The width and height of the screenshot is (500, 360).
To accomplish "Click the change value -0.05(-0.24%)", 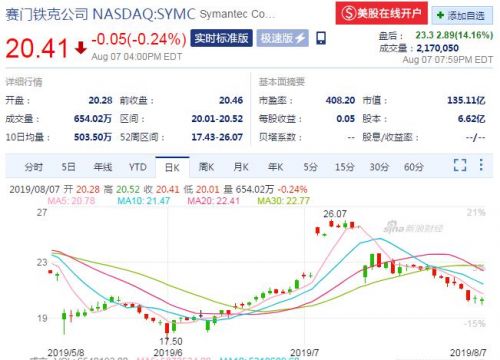I will coord(139,39).
